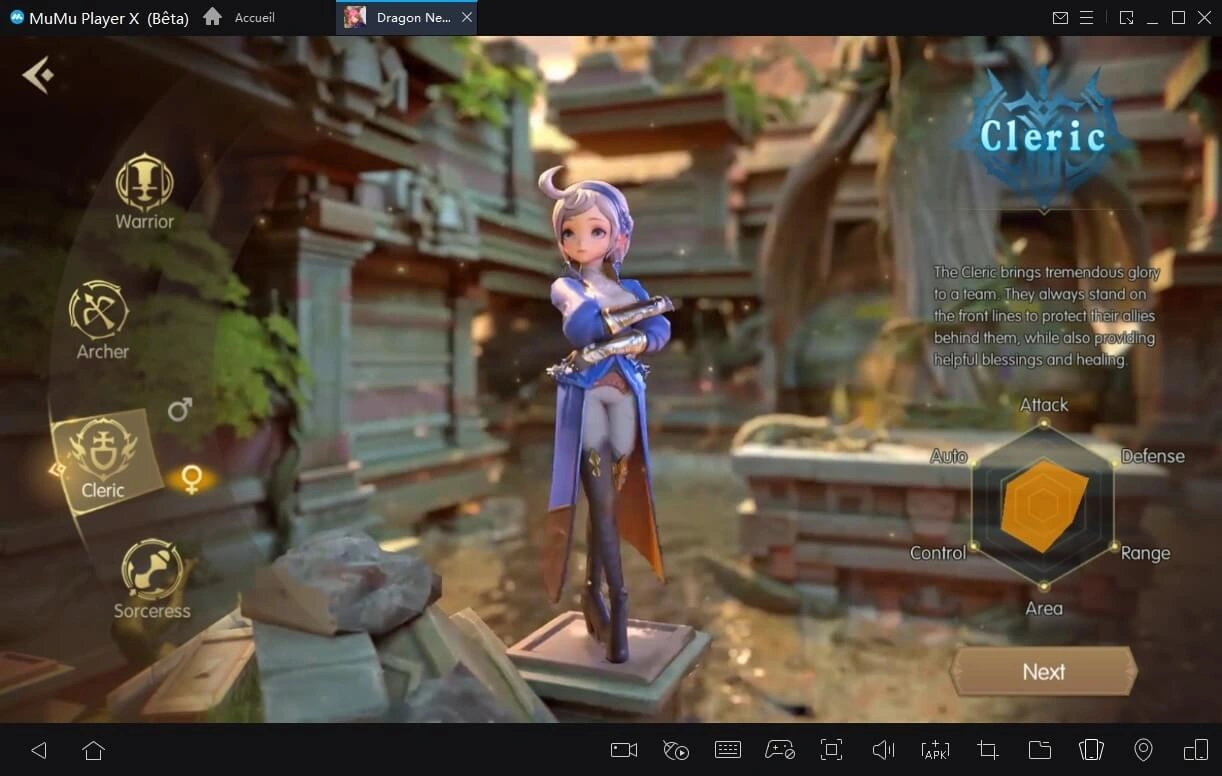1222x776 pixels.
Task: Toggle fullscreen mode from the toolbar
Action: pos(831,749)
